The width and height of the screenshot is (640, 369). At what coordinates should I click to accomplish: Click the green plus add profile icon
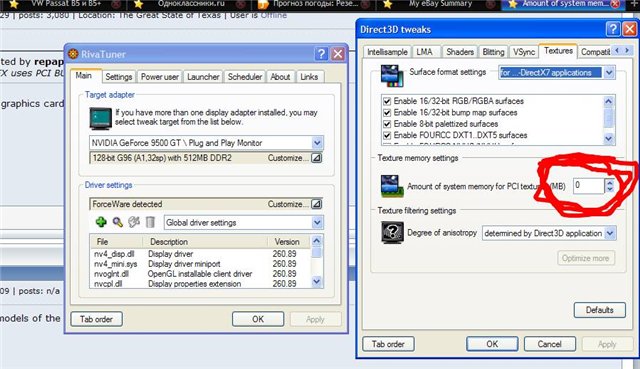click(101, 222)
